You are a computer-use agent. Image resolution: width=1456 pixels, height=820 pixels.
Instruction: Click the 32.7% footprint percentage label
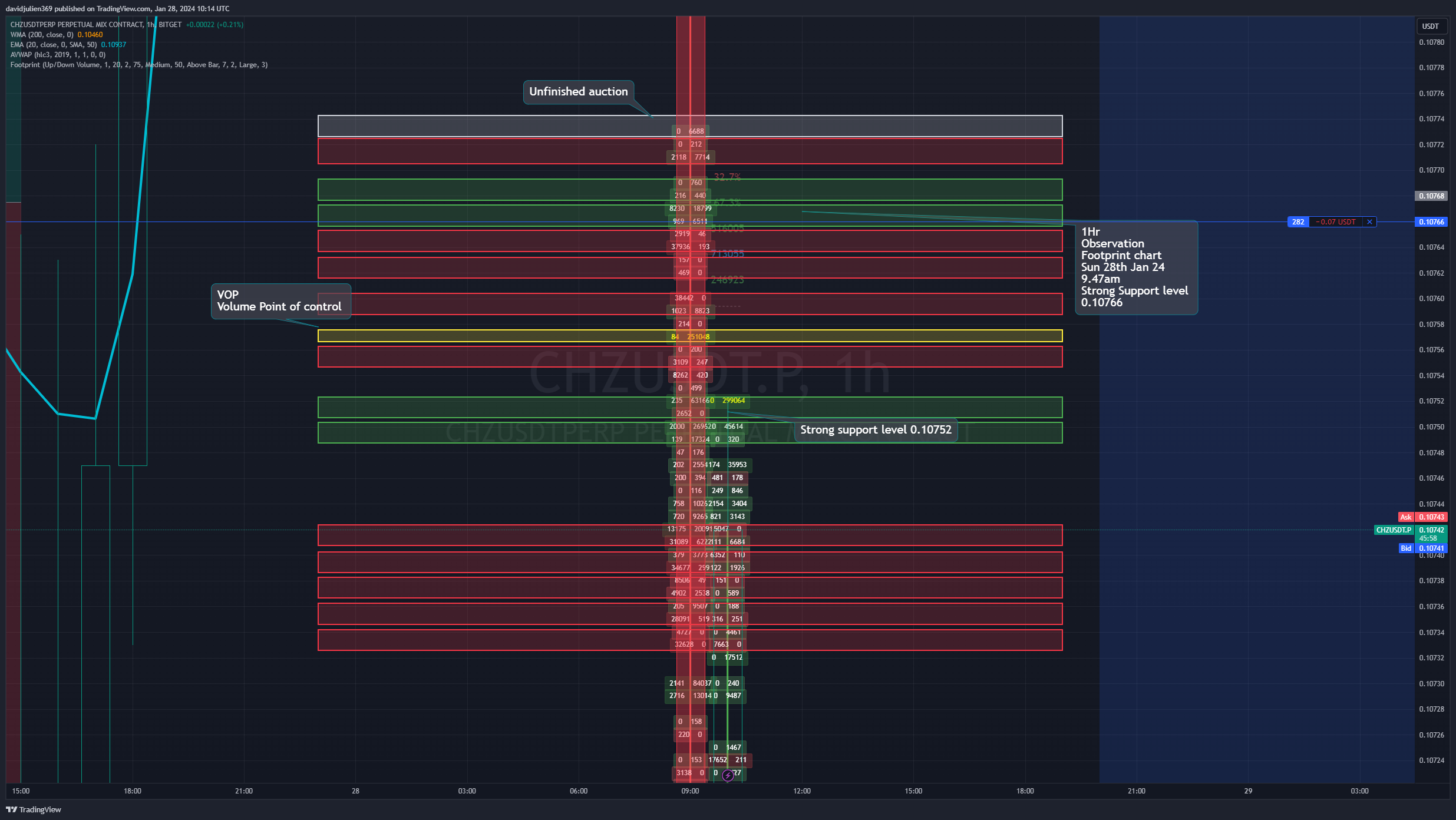(727, 177)
